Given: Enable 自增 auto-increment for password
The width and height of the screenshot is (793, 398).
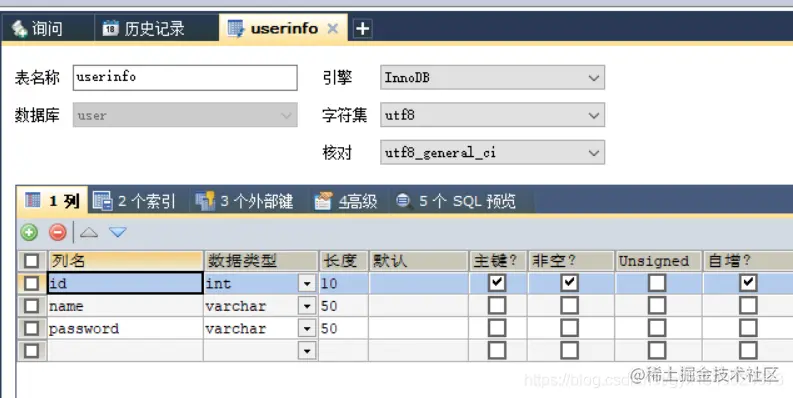Looking at the screenshot, I should [x=748, y=328].
